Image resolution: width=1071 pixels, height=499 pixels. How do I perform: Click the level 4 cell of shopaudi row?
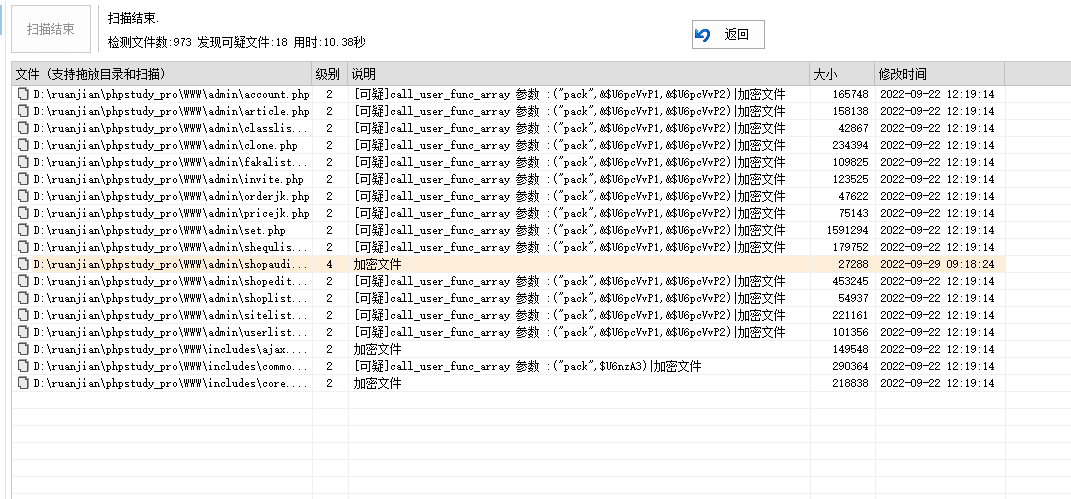(x=330, y=264)
